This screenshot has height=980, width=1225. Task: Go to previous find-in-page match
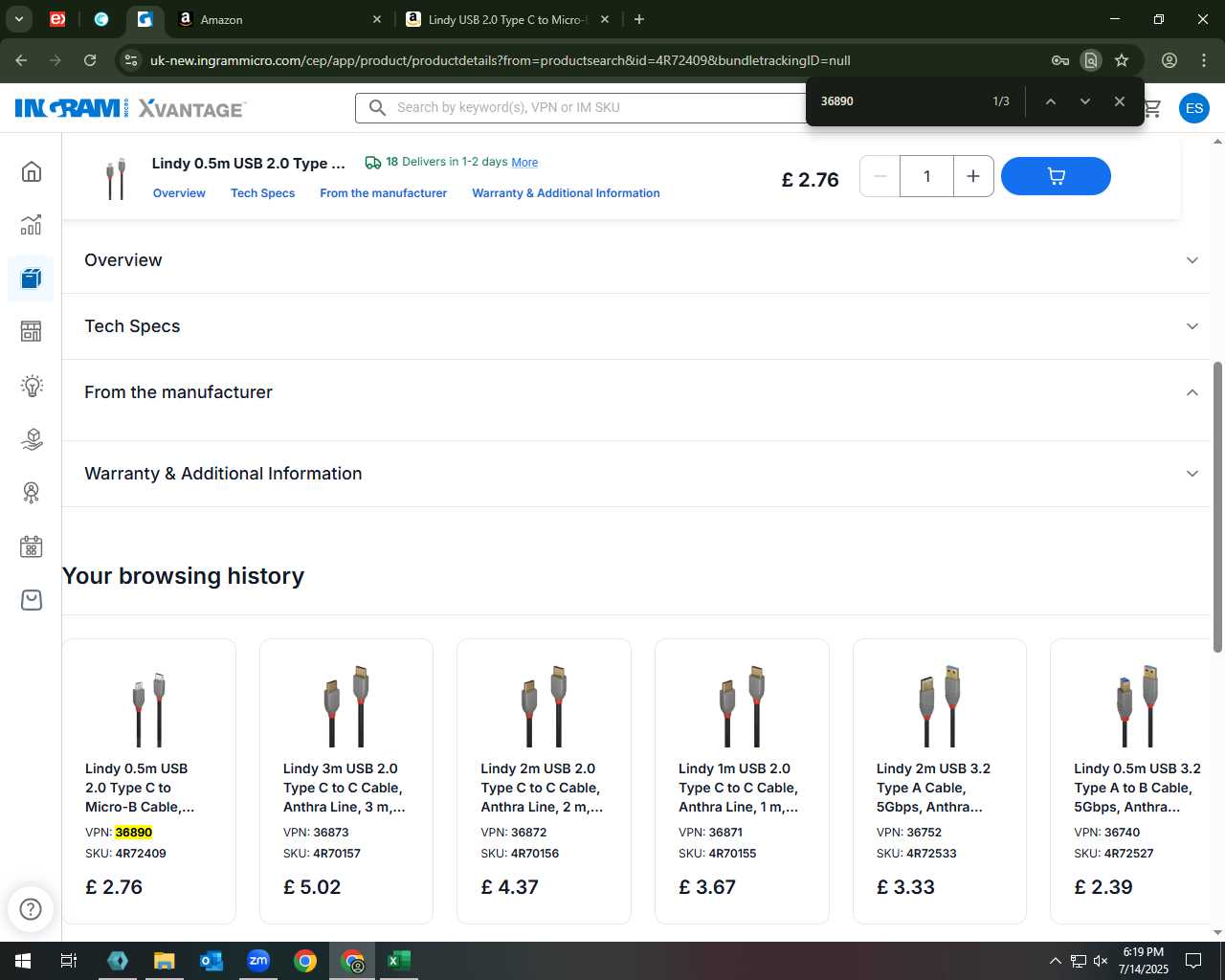point(1051,101)
